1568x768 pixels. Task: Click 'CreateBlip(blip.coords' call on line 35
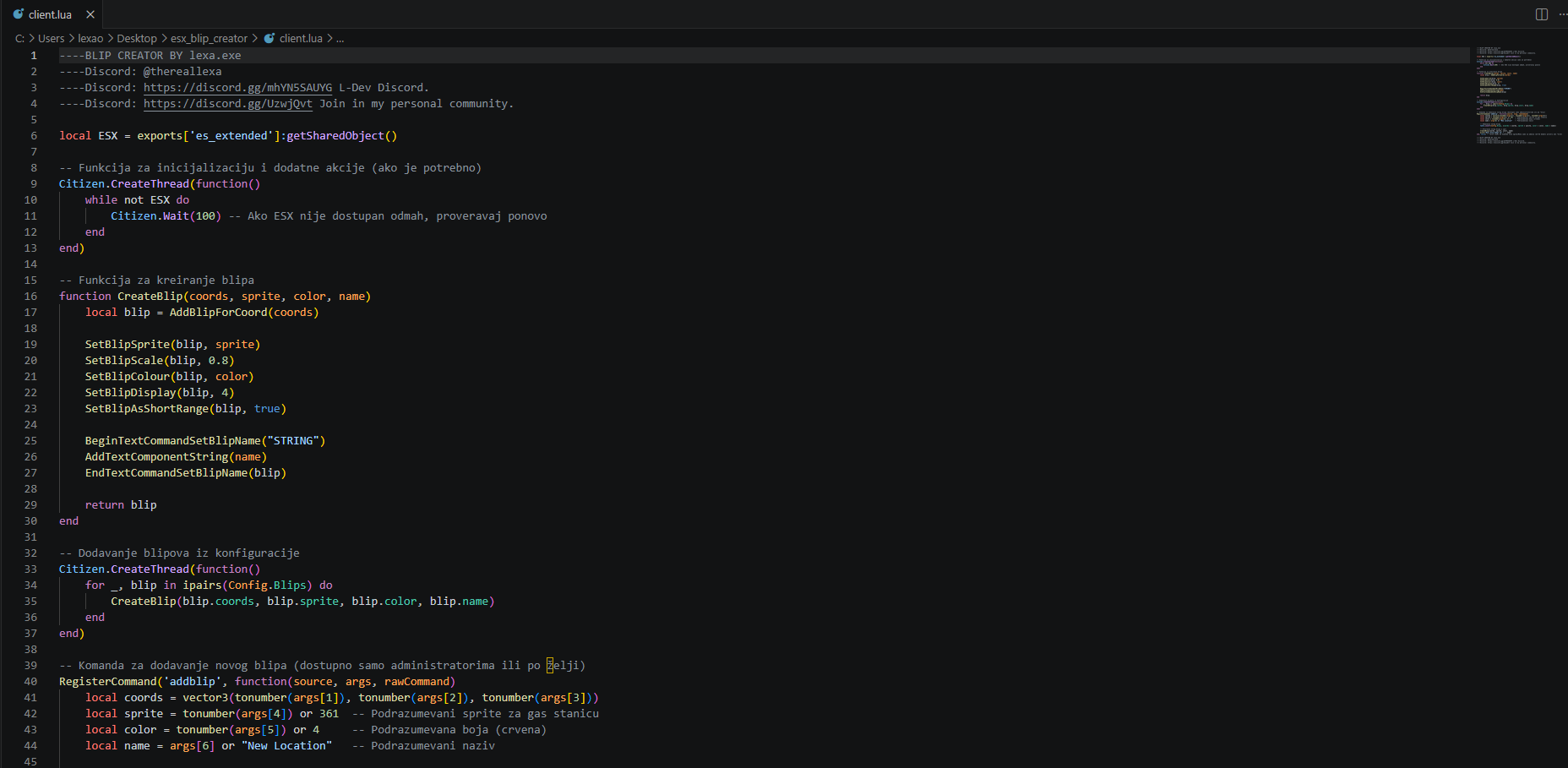tap(182, 602)
